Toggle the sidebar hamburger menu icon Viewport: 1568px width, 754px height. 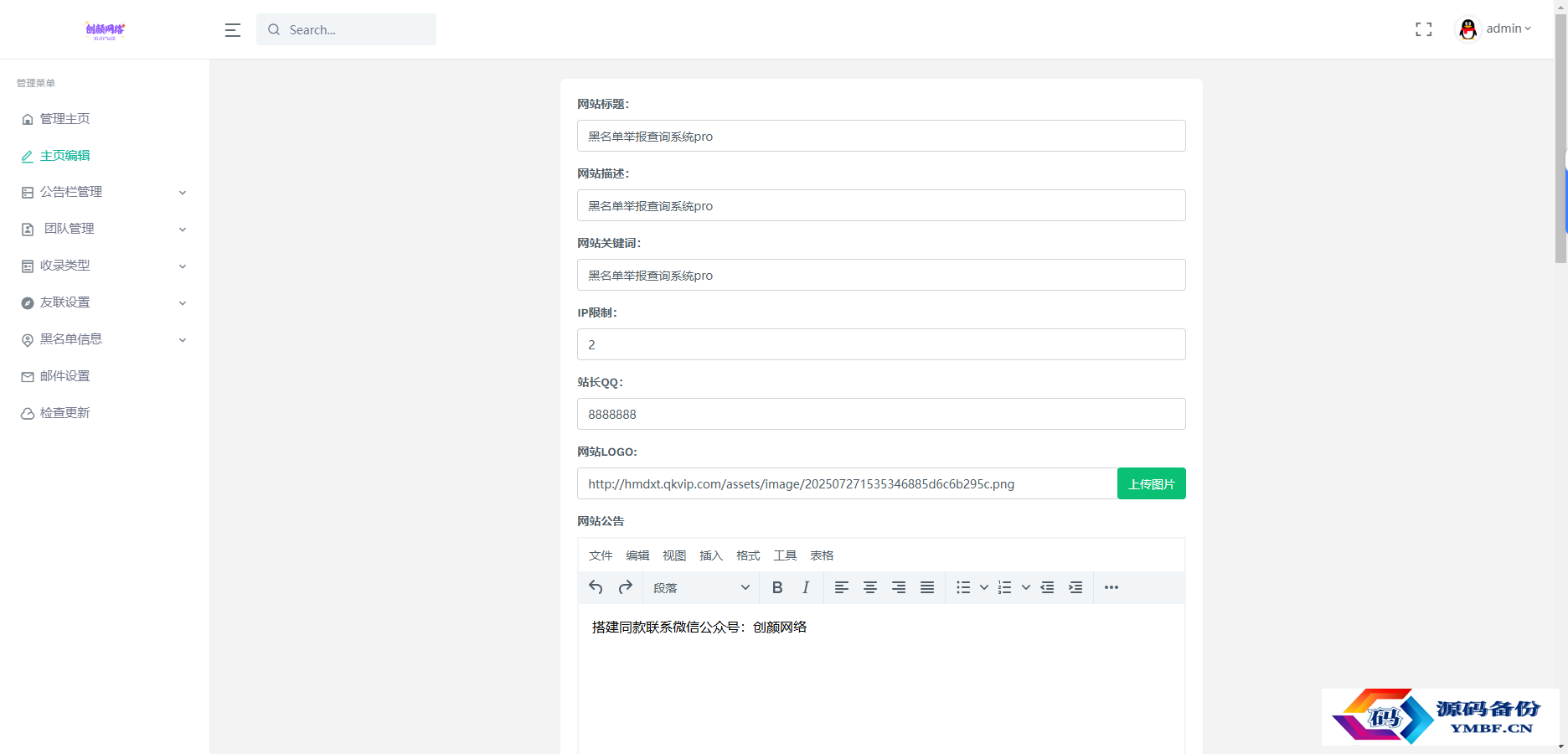(233, 30)
